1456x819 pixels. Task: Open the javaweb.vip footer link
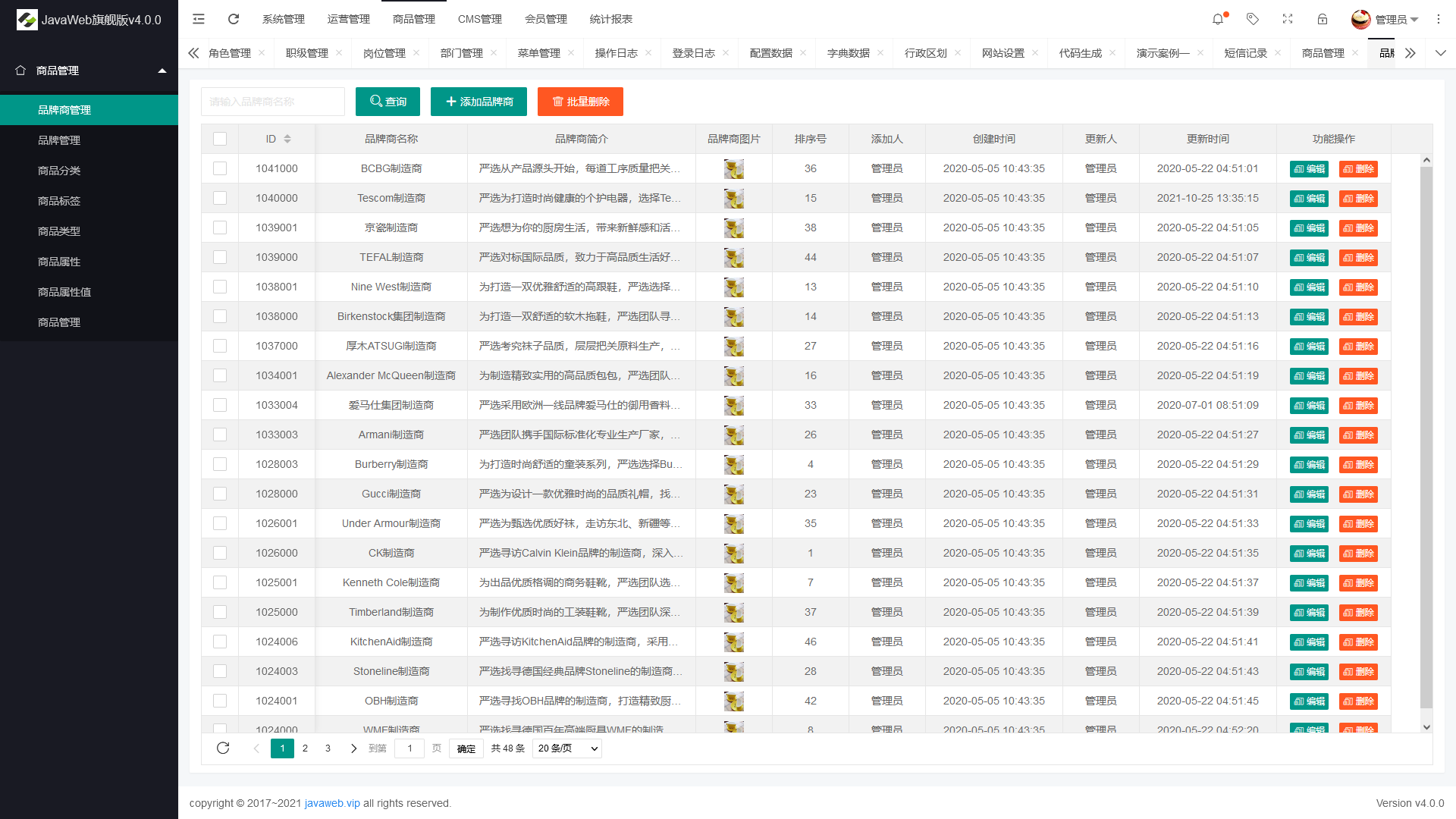tap(332, 803)
